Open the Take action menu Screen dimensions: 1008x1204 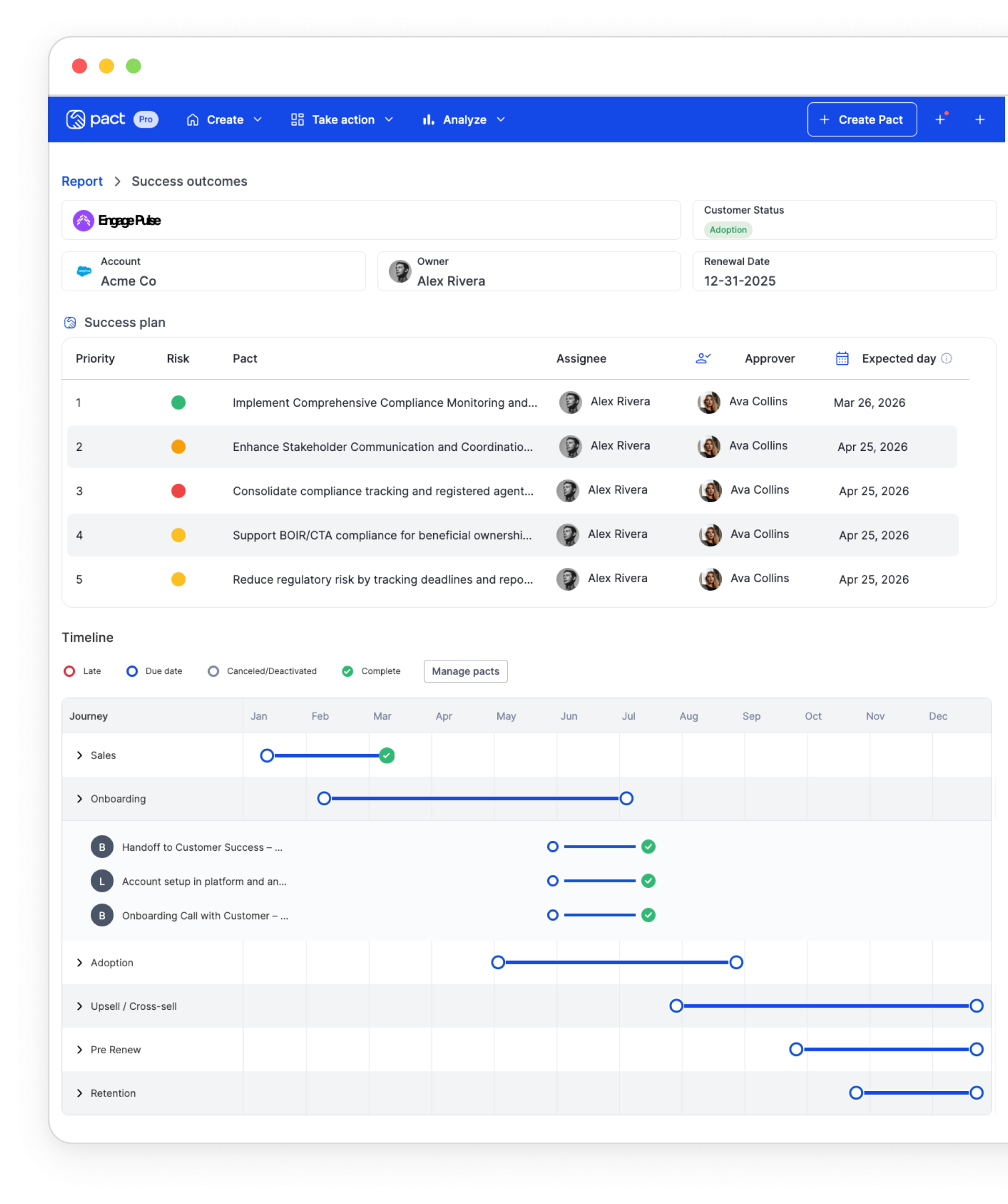click(342, 119)
